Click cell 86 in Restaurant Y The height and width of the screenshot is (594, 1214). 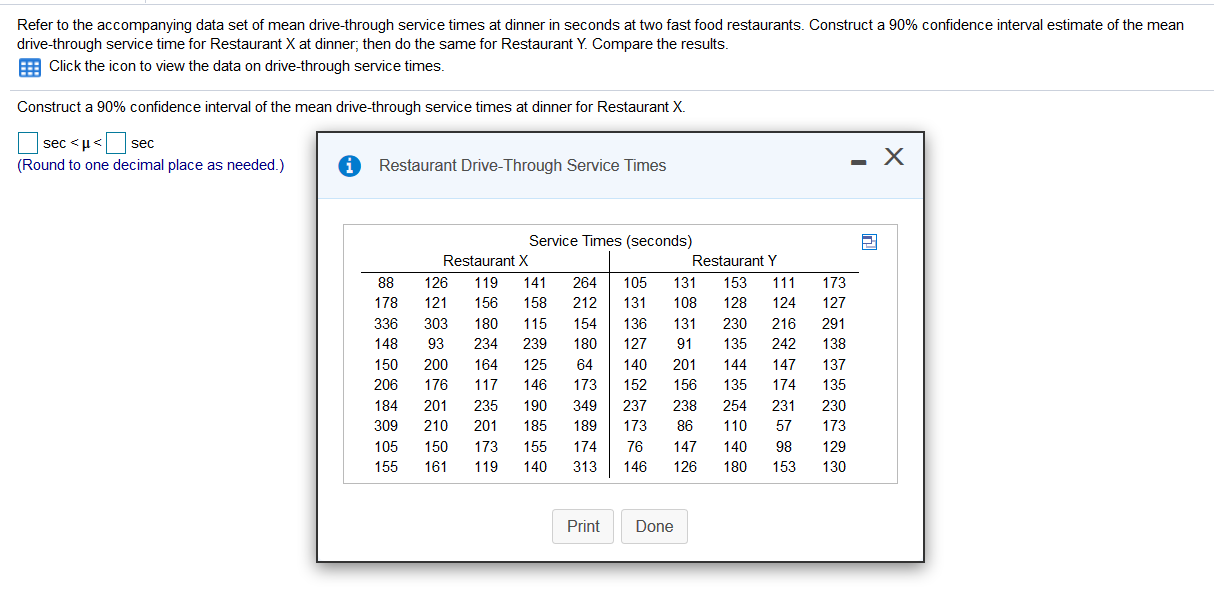[x=685, y=426]
